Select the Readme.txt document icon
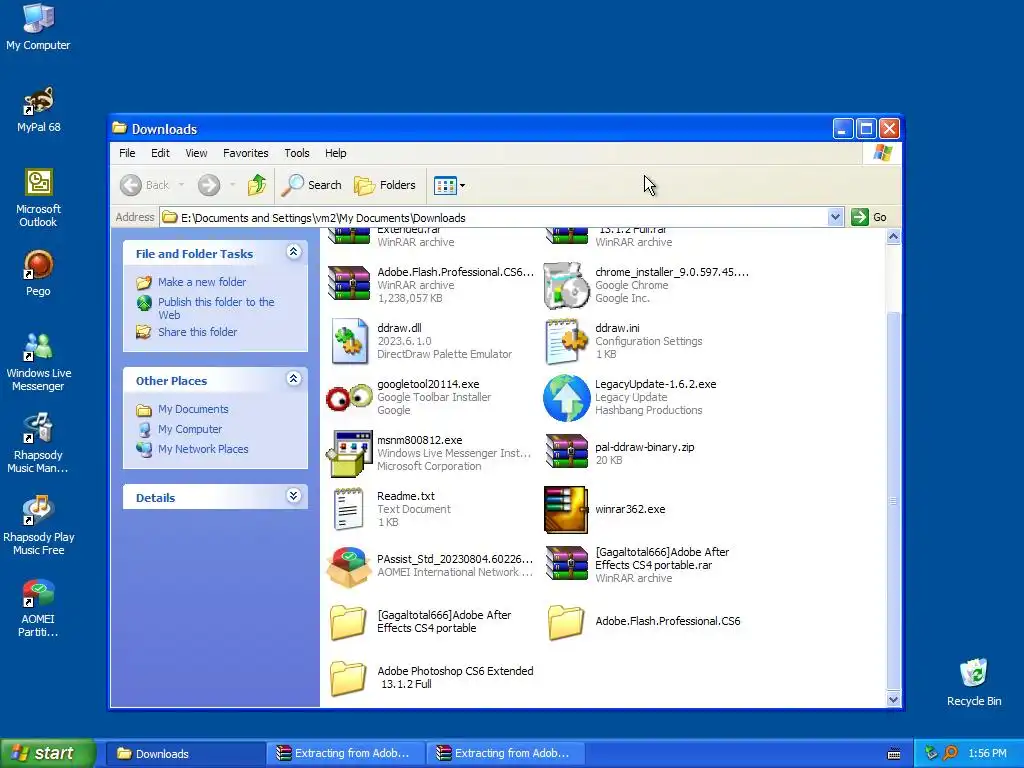Screen dimensions: 1024x768 point(348,509)
